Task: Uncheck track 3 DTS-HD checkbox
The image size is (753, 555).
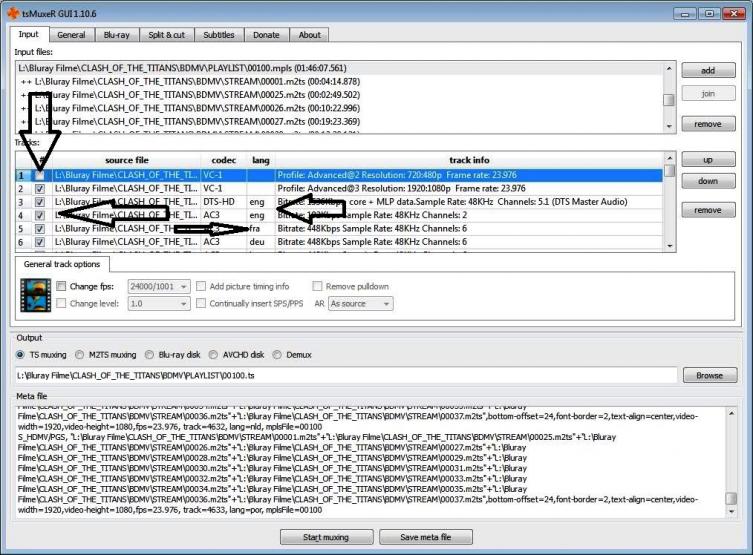Action: click(x=40, y=202)
